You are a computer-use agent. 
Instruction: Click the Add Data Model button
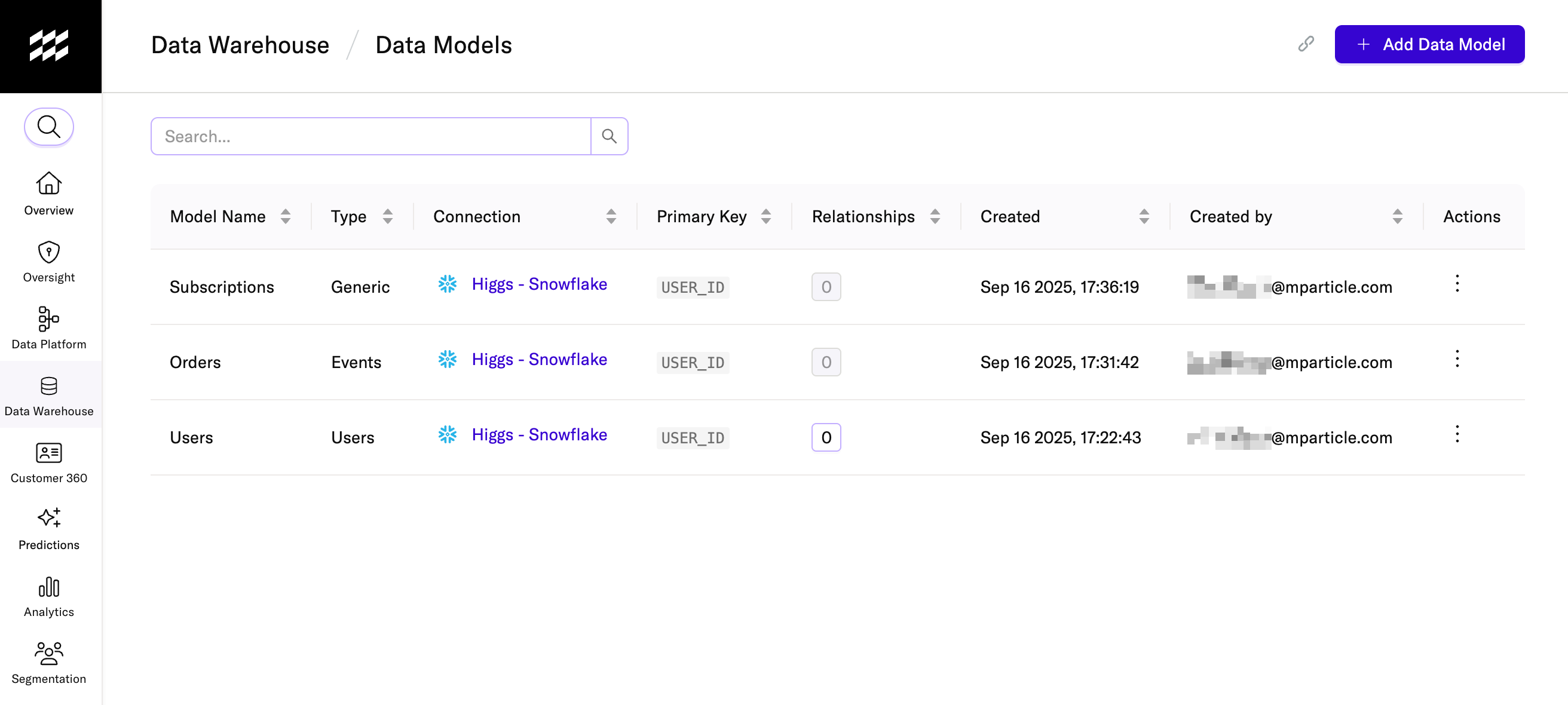click(1429, 44)
